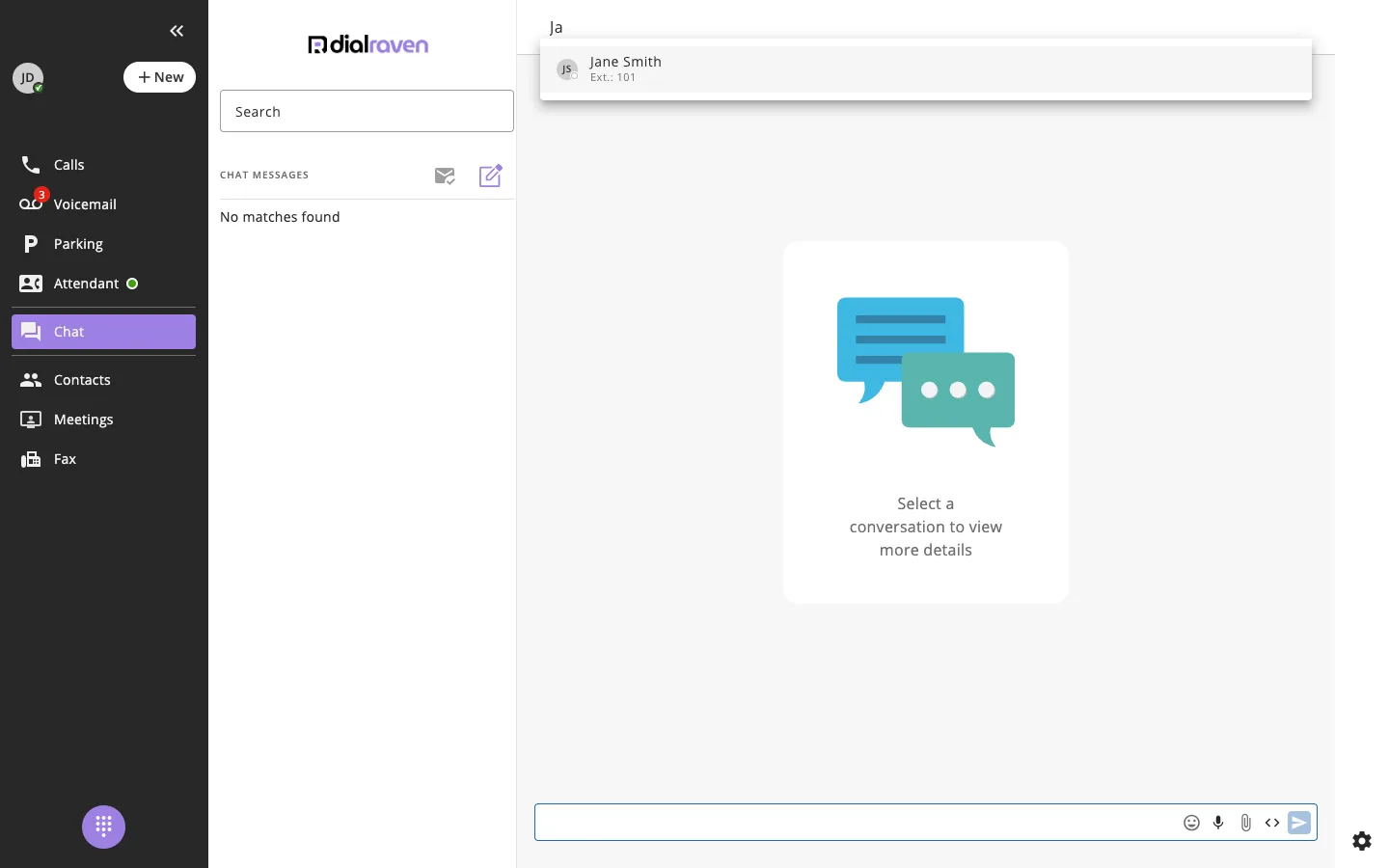Click the CHAT MESSAGES heading
Viewport: 1389px width, 868px height.
(x=264, y=176)
